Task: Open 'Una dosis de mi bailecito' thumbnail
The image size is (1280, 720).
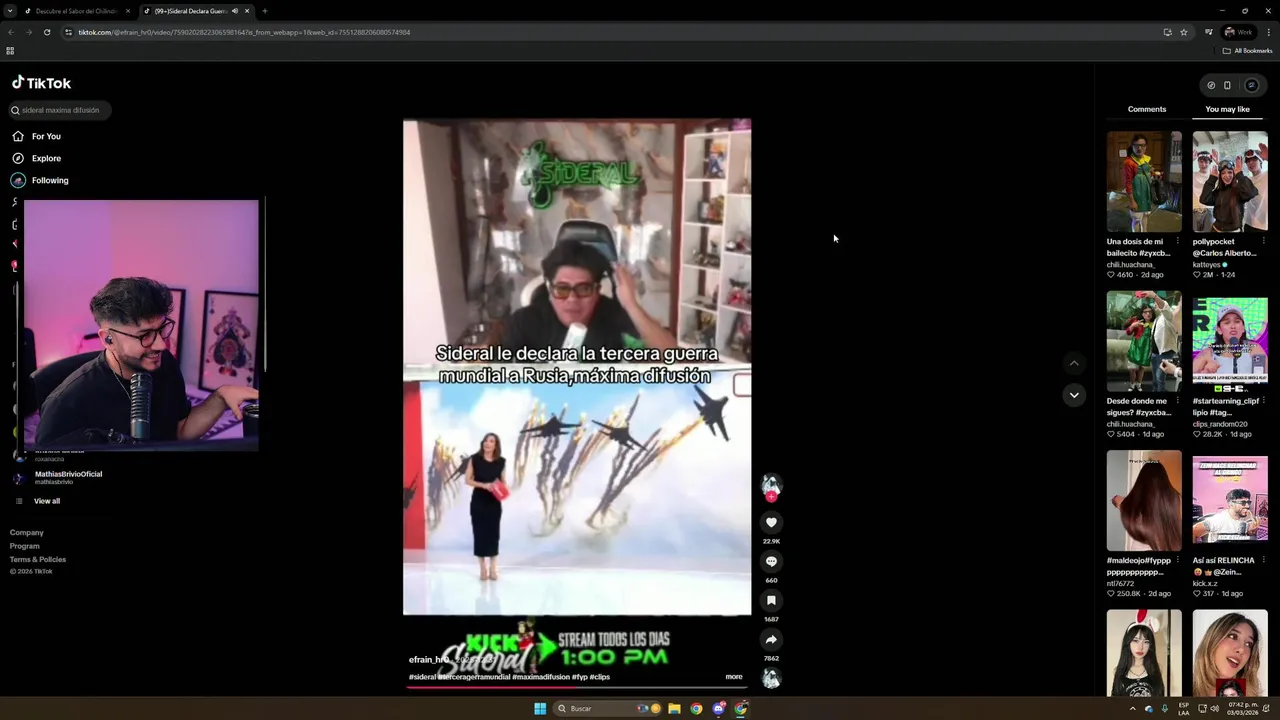Action: coord(1144,181)
